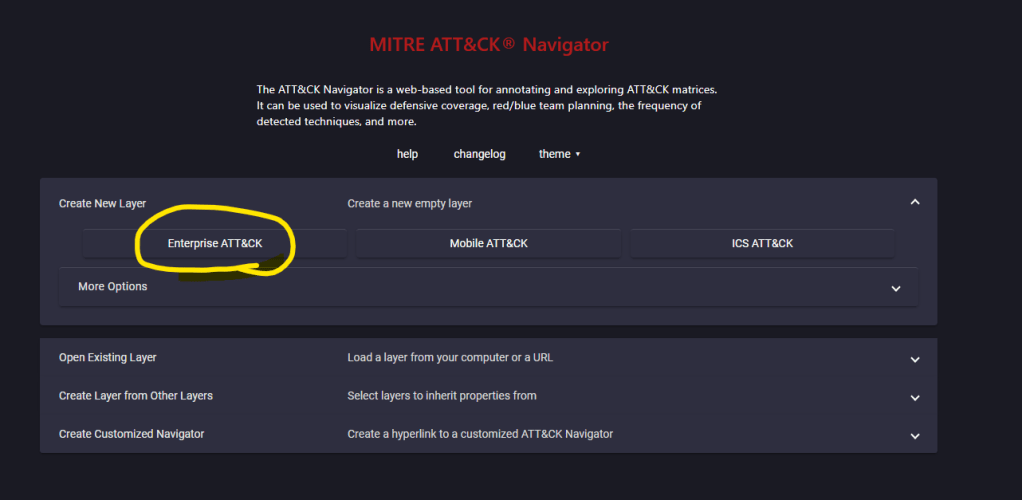1022x500 pixels.
Task: Expand the More Options section label
Action: pyautogui.click(x=112, y=286)
